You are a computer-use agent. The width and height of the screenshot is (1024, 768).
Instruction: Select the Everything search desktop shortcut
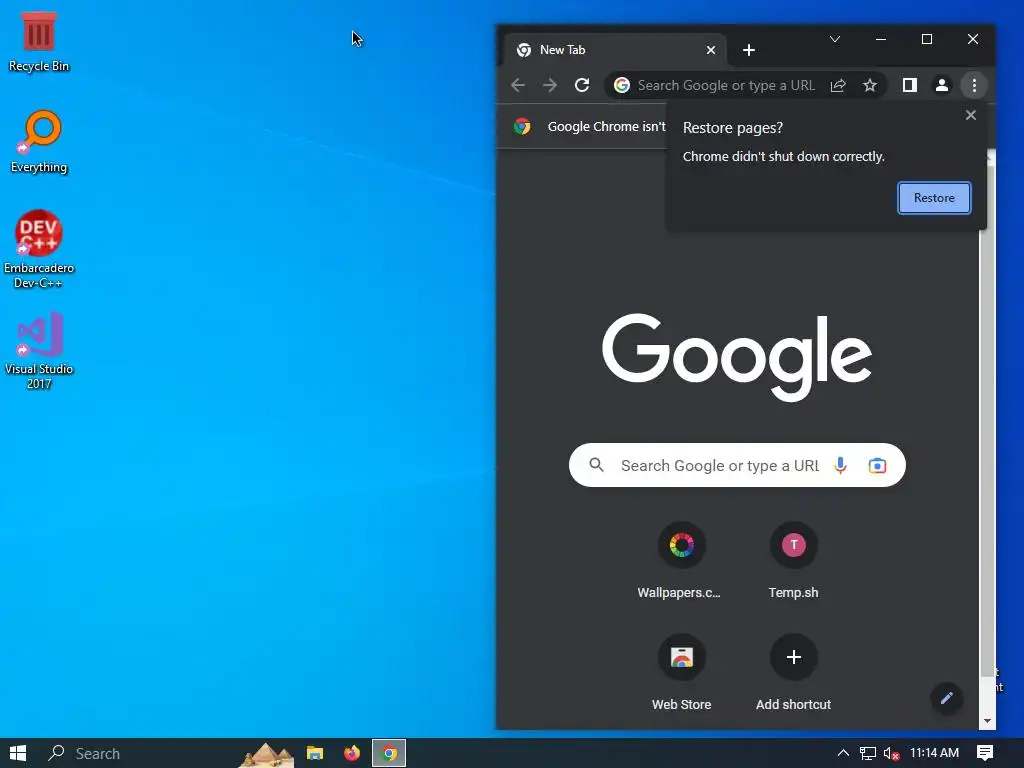coord(39,142)
